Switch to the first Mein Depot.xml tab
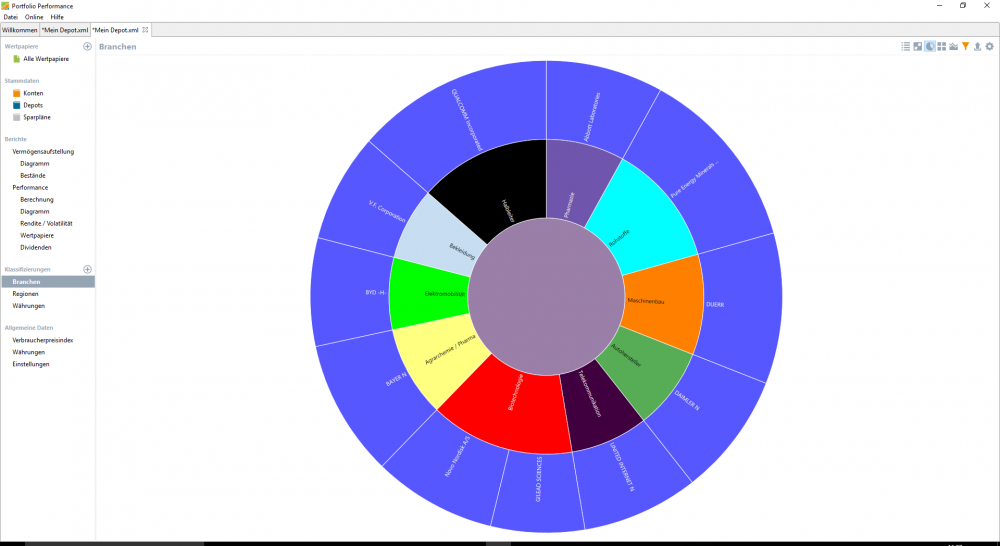 point(65,30)
